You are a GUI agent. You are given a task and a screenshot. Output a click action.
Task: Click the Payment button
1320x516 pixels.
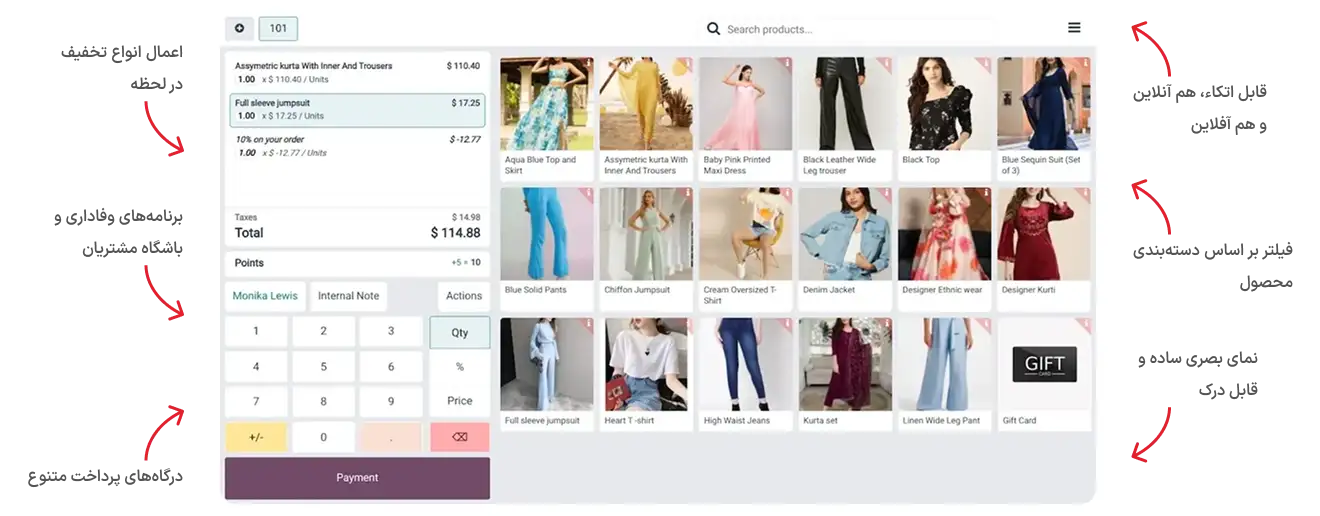click(x=357, y=478)
